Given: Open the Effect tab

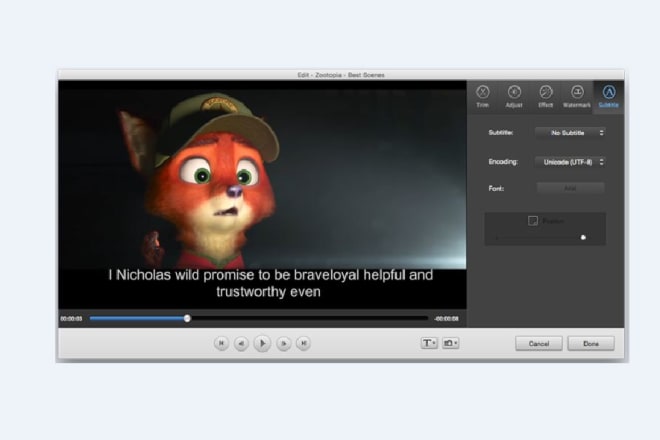Looking at the screenshot, I should coord(546,97).
